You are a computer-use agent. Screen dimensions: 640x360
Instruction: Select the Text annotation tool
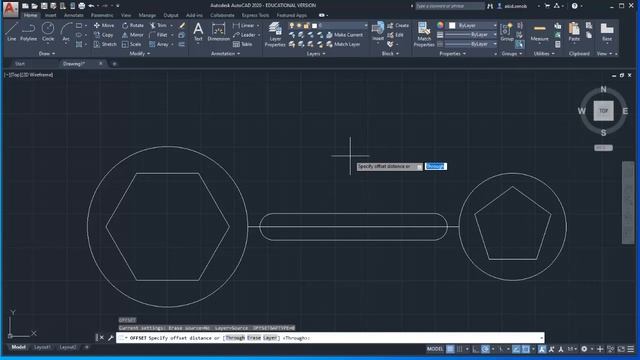[x=198, y=32]
